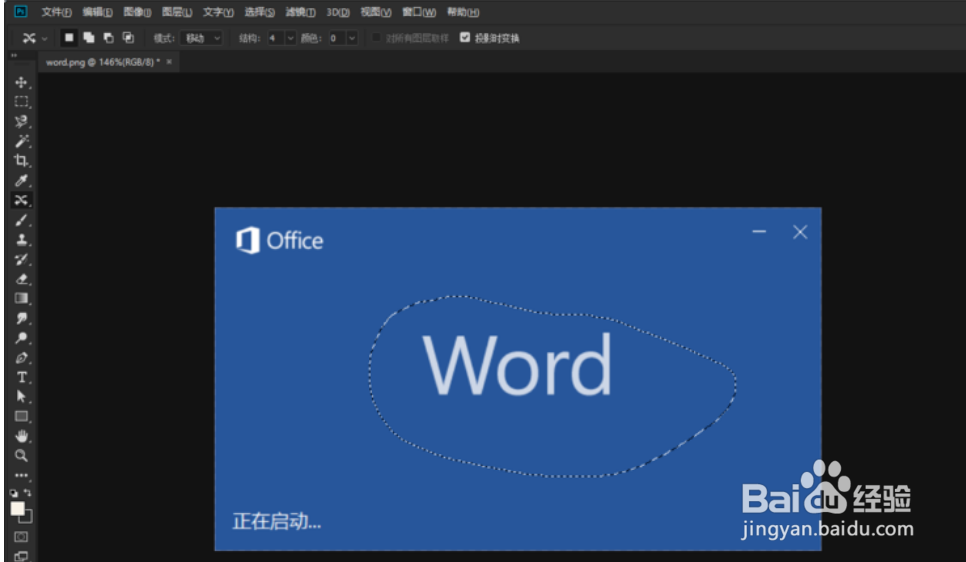Open the Structure value dropdown
This screenshot has height=562, width=966.
point(290,38)
